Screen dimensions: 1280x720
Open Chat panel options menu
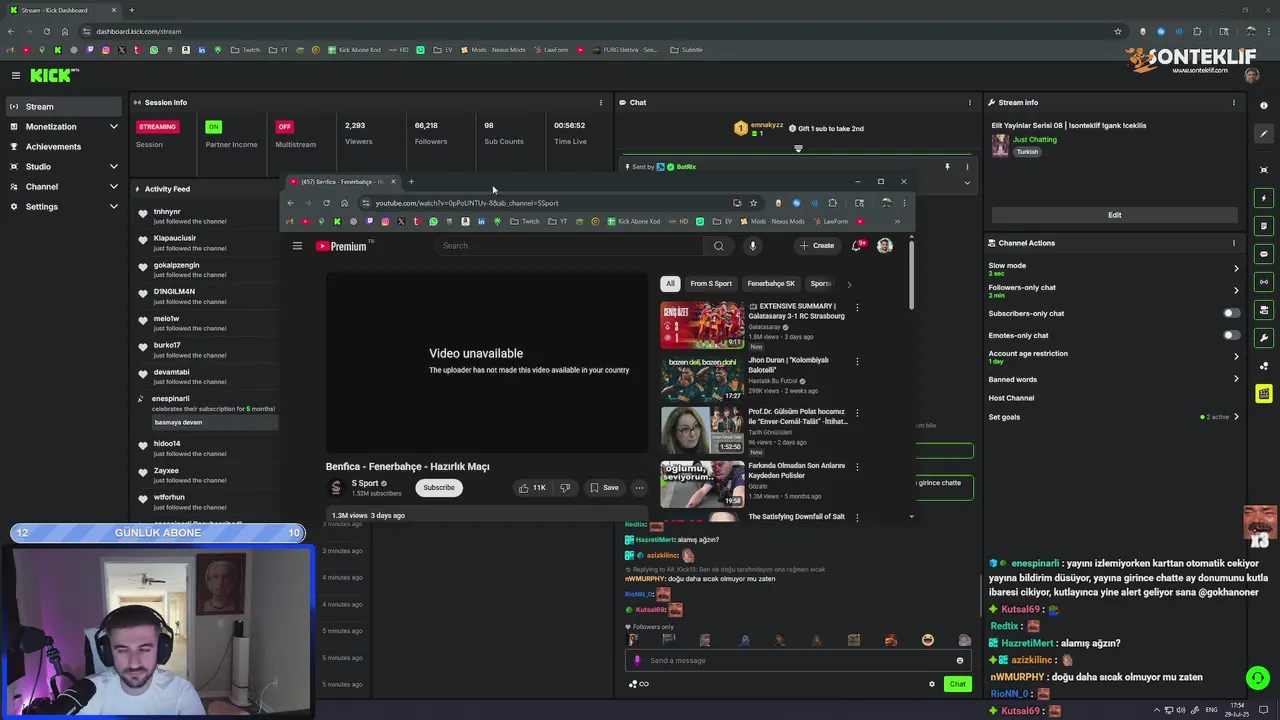pyautogui.click(x=969, y=102)
